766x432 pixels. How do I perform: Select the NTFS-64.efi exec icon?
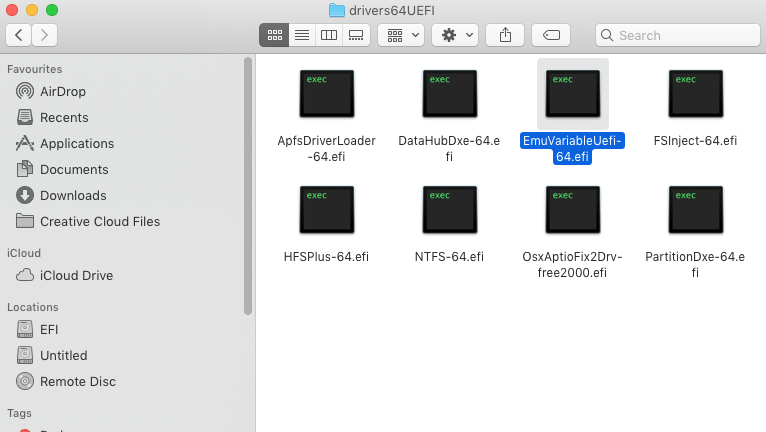[450, 210]
